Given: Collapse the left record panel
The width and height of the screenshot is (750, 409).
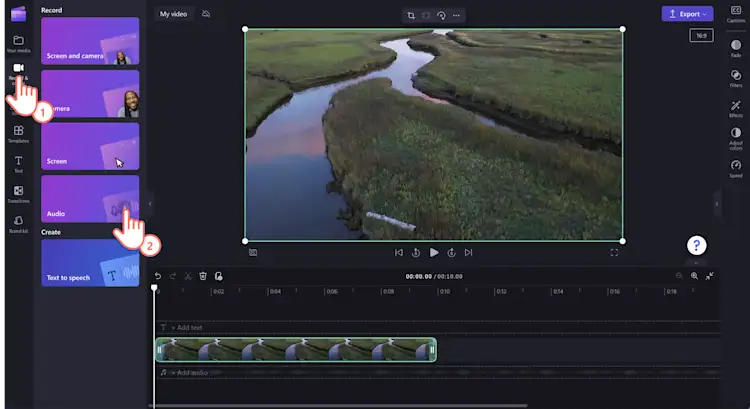Looking at the screenshot, I should [x=150, y=204].
